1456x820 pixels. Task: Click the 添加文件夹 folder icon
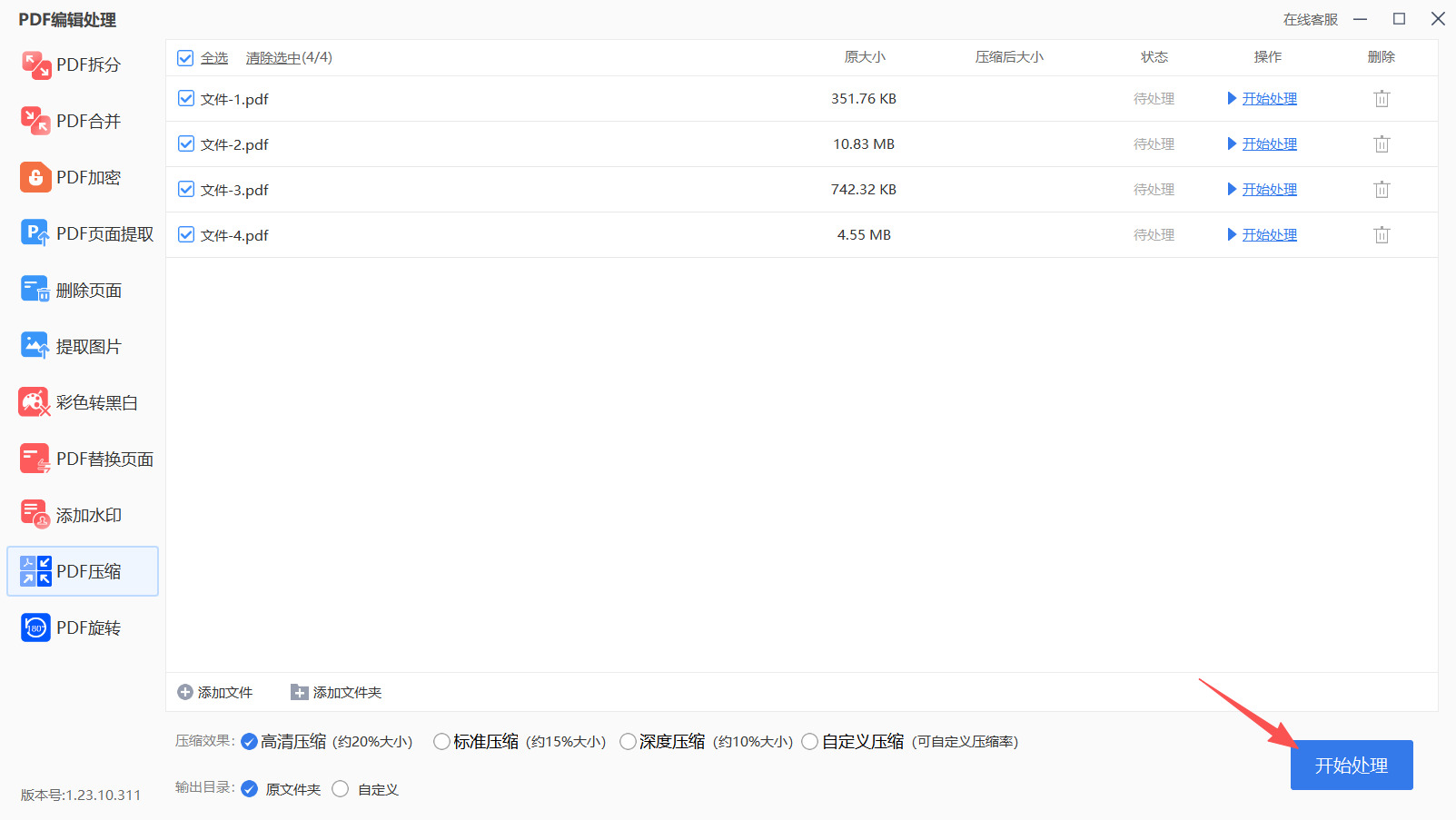[300, 693]
